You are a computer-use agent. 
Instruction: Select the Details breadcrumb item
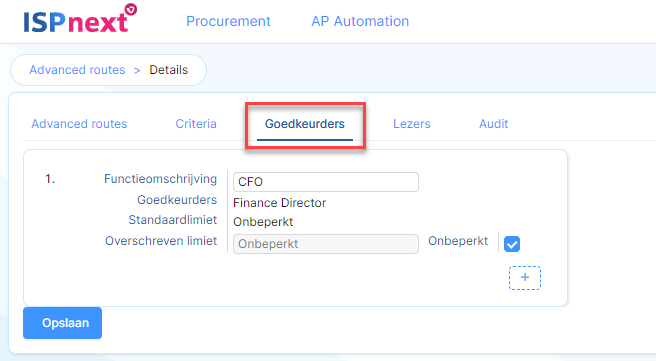point(169,70)
